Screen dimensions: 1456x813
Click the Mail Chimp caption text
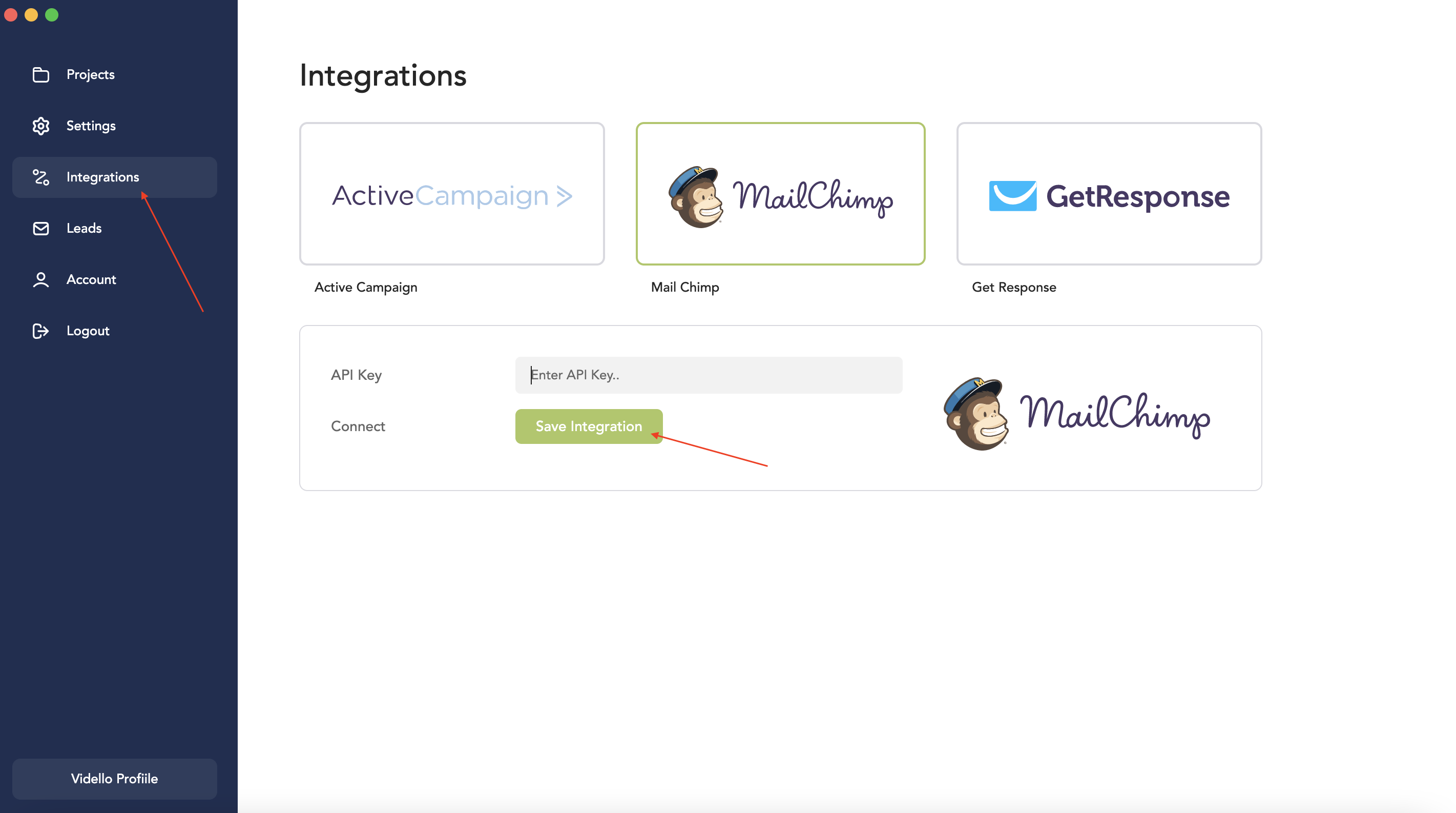click(684, 287)
